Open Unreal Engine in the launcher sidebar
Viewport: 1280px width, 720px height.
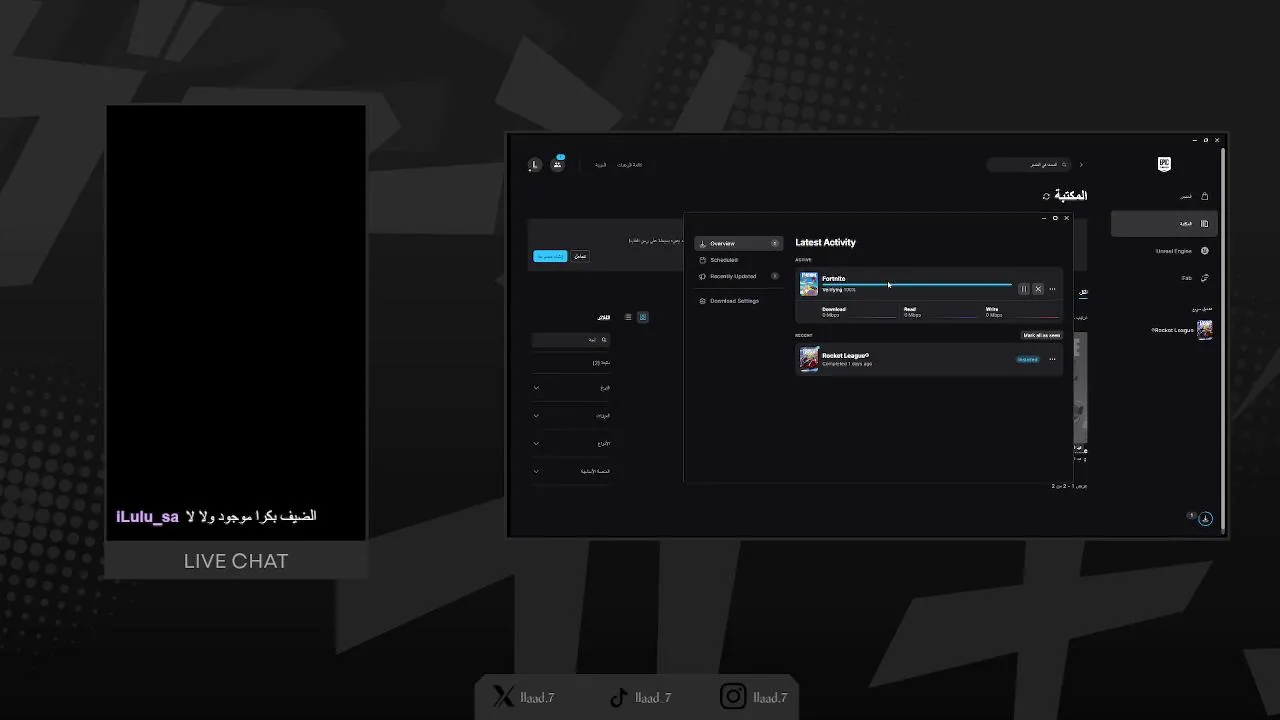(x=1165, y=251)
